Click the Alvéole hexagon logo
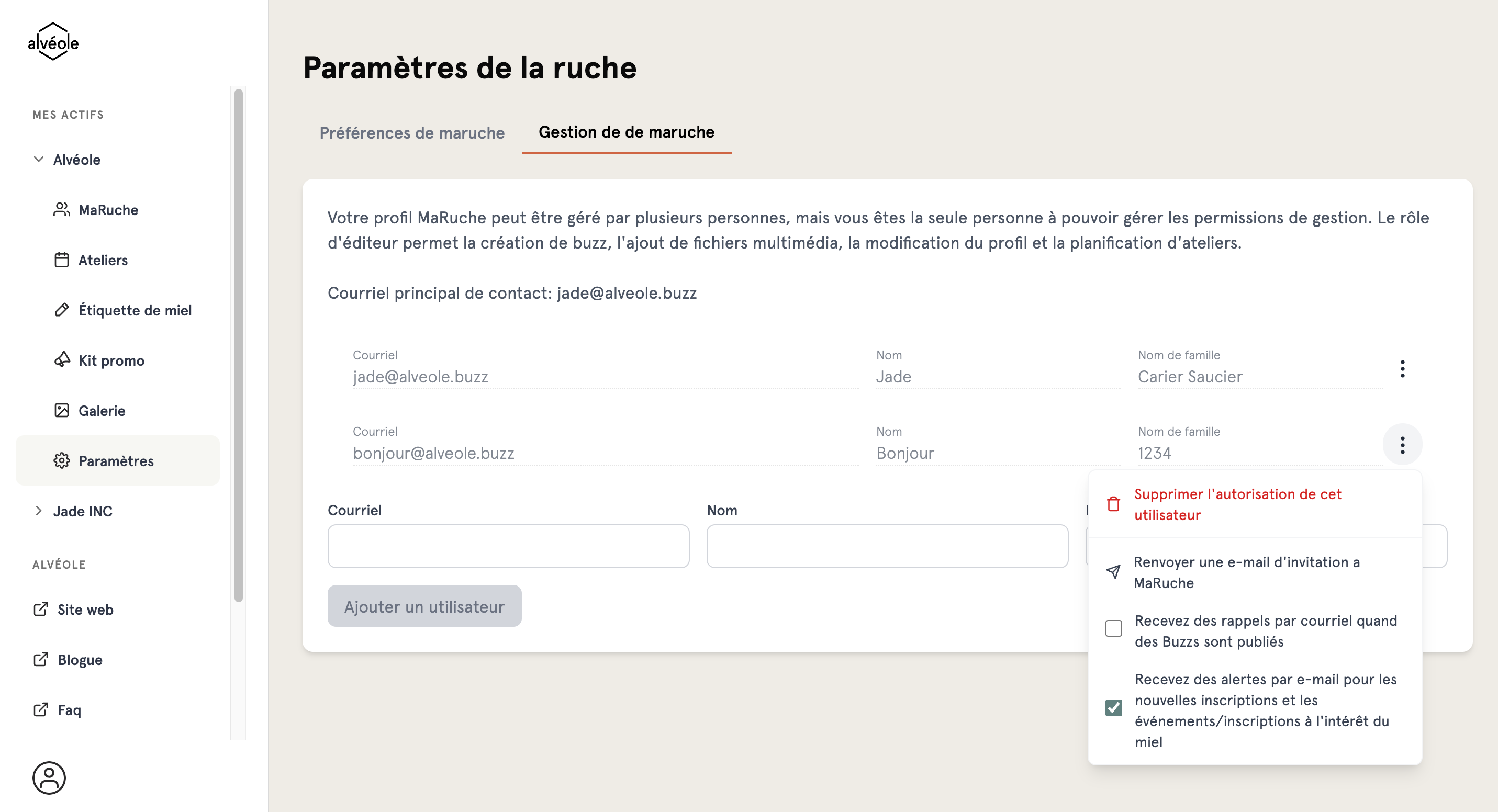This screenshot has width=1498, height=812. pyautogui.click(x=53, y=41)
